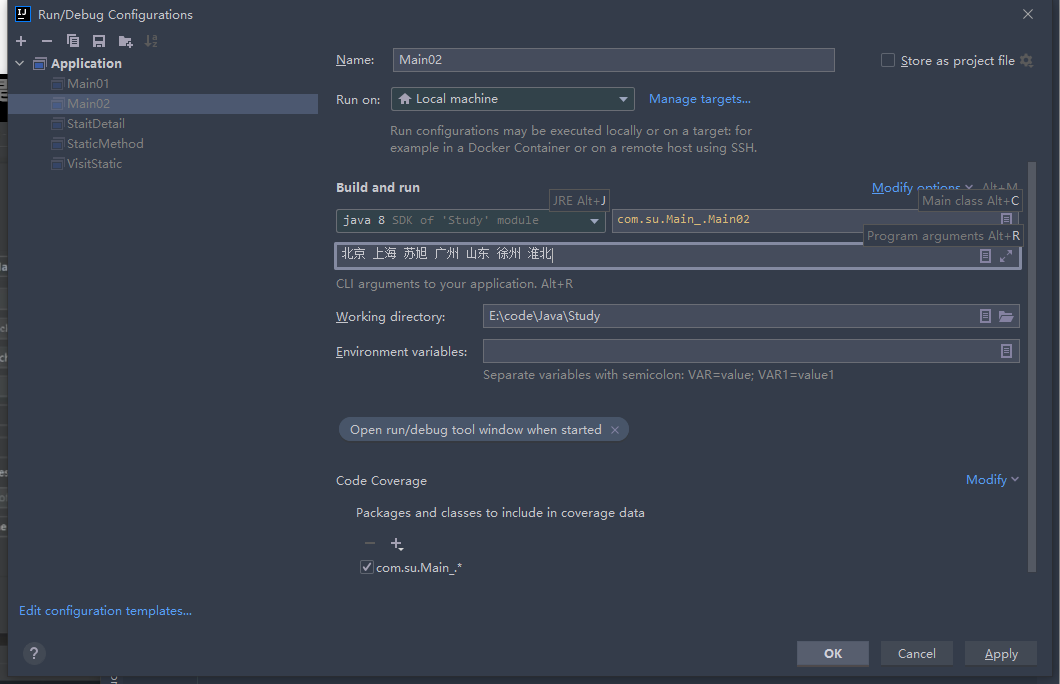Click 'Packages and classes to include' text
The width and height of the screenshot is (1060, 684).
500,512
